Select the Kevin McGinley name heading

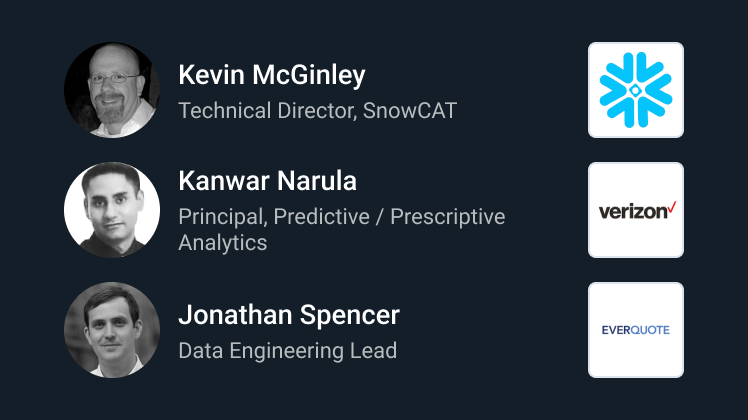271,75
